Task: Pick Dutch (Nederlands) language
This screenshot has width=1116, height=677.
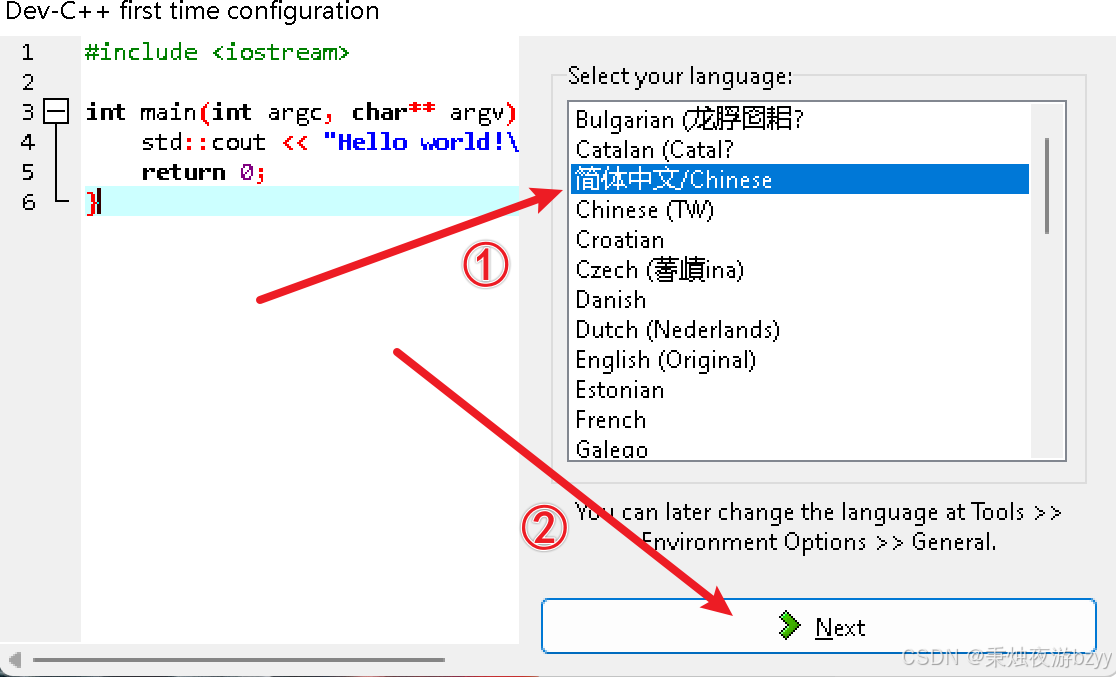Action: coord(799,329)
